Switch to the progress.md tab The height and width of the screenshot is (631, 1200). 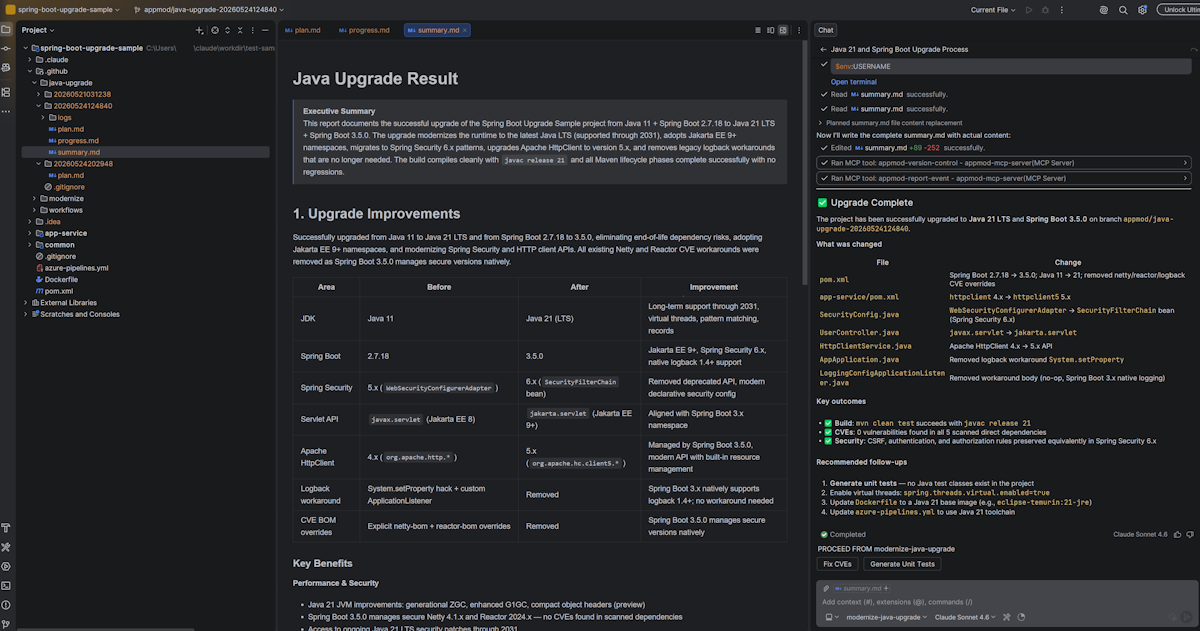pos(364,30)
